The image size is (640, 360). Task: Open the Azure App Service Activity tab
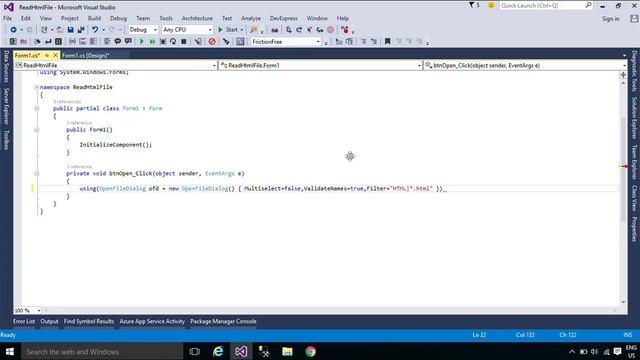coord(152,322)
